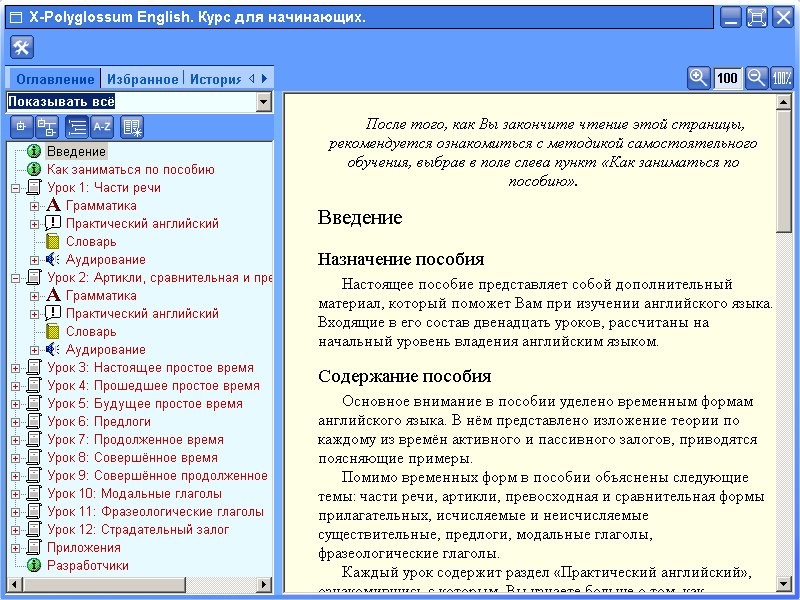Viewport: 800px width, 600px height.
Task: Open Как заниматься по пособию
Action: click(x=131, y=169)
